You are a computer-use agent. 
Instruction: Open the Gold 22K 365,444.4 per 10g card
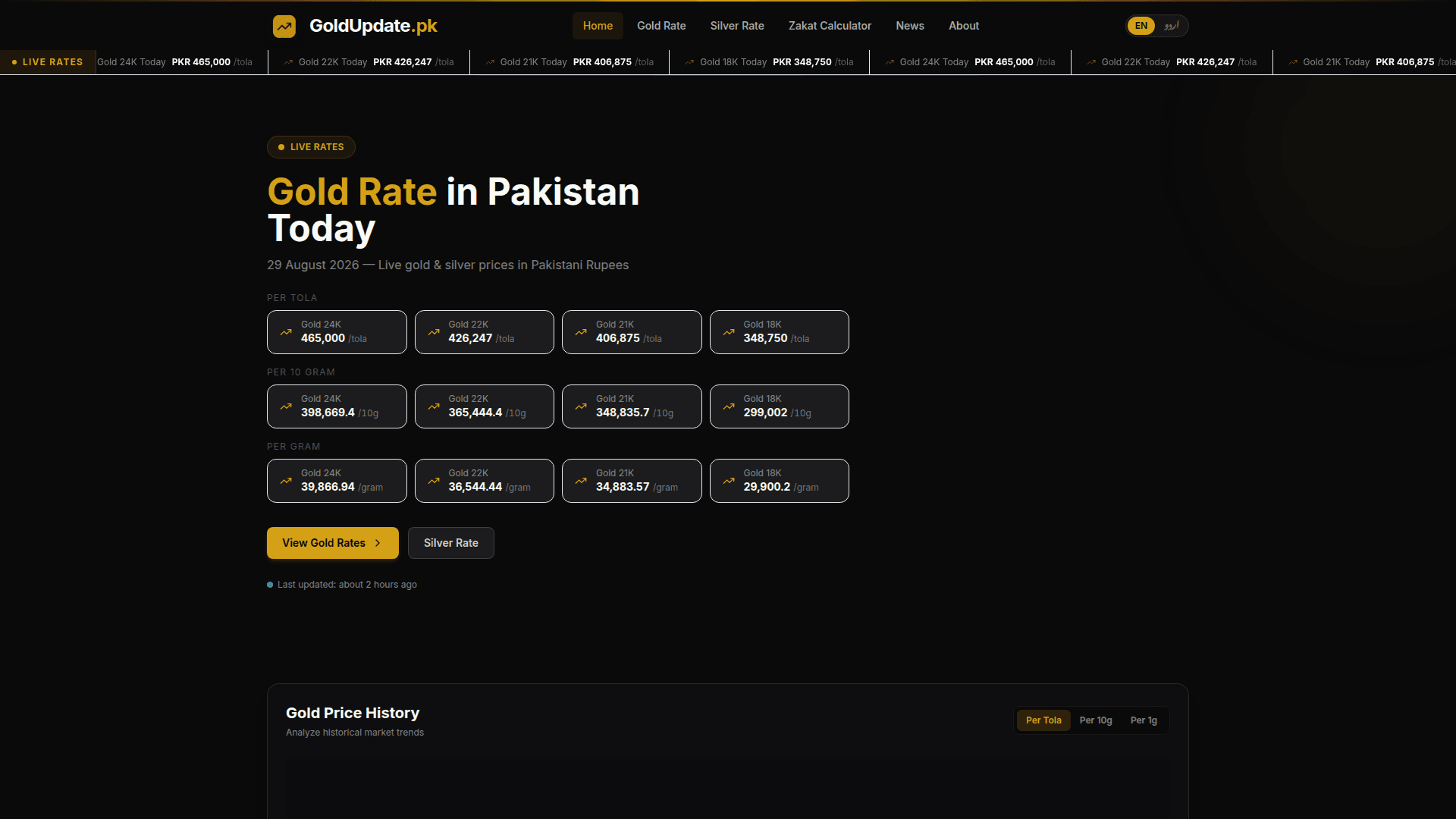485,406
